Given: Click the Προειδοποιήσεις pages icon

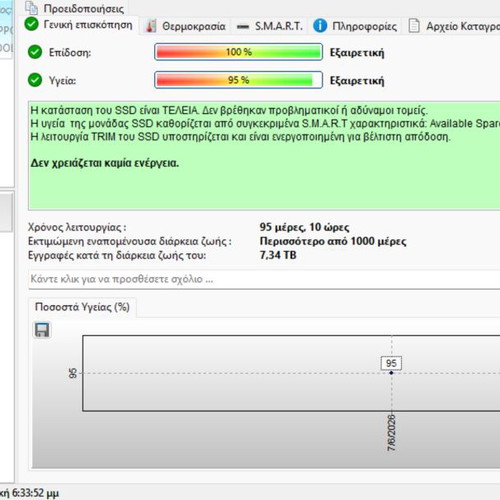Looking at the screenshot, I should (x=32, y=7).
